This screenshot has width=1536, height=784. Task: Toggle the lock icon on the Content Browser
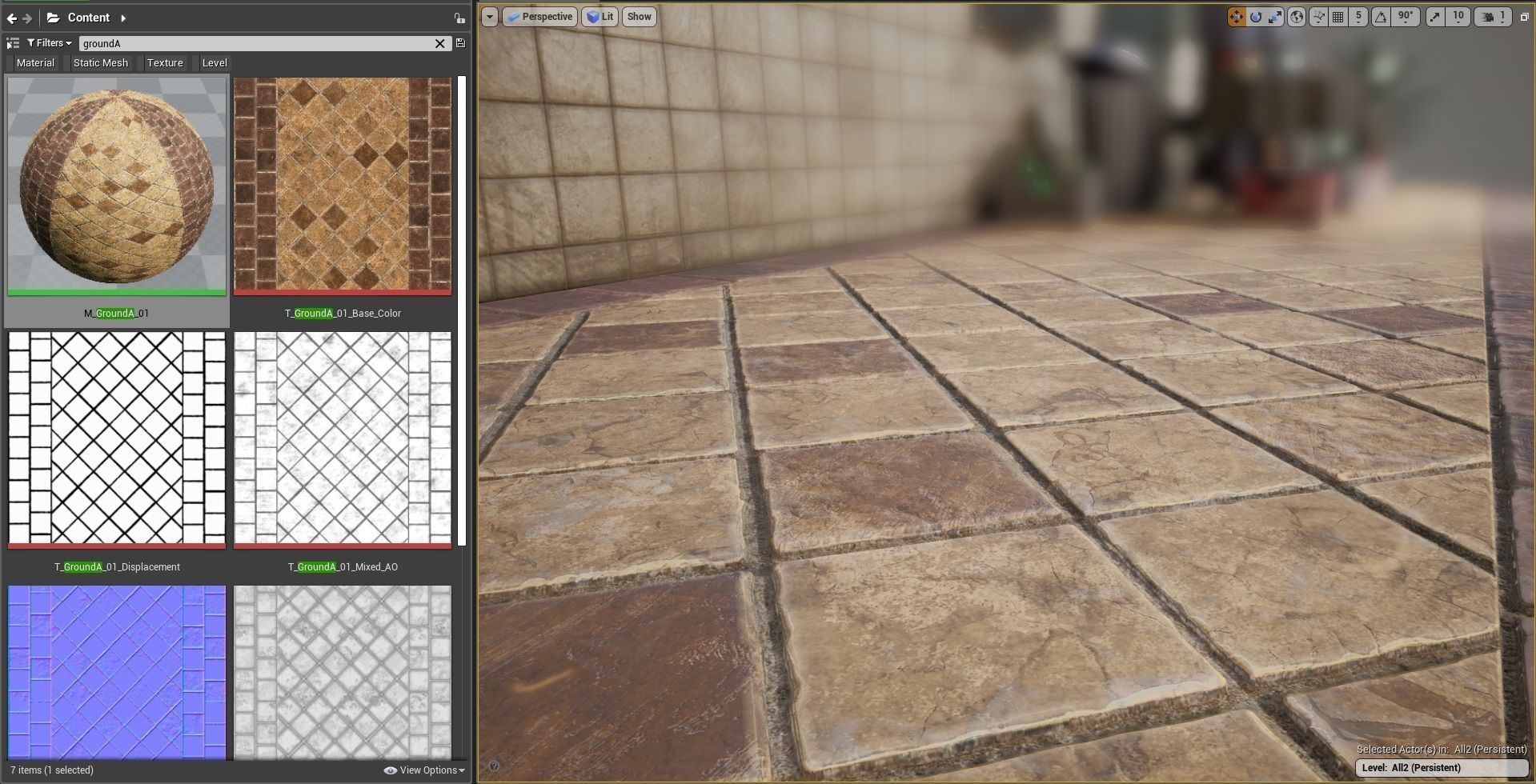[x=460, y=17]
